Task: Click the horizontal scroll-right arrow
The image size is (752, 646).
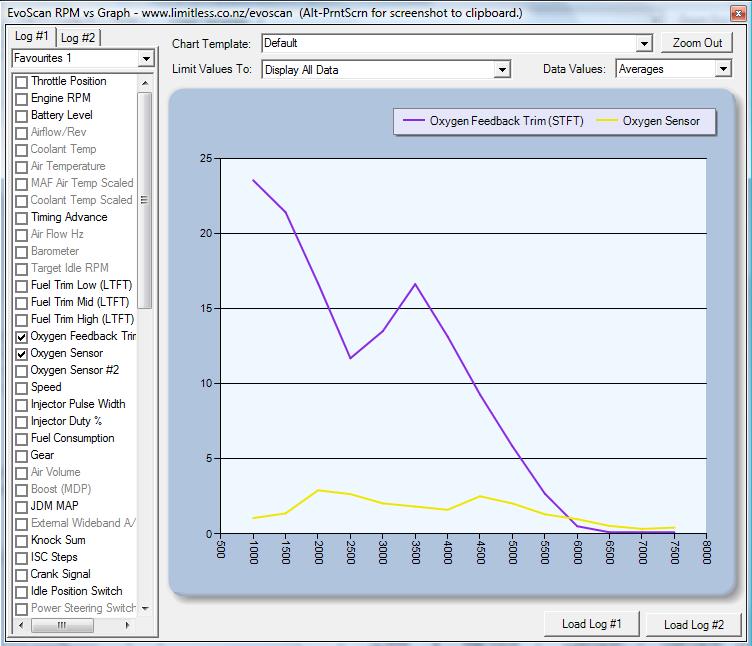Action: point(127,625)
